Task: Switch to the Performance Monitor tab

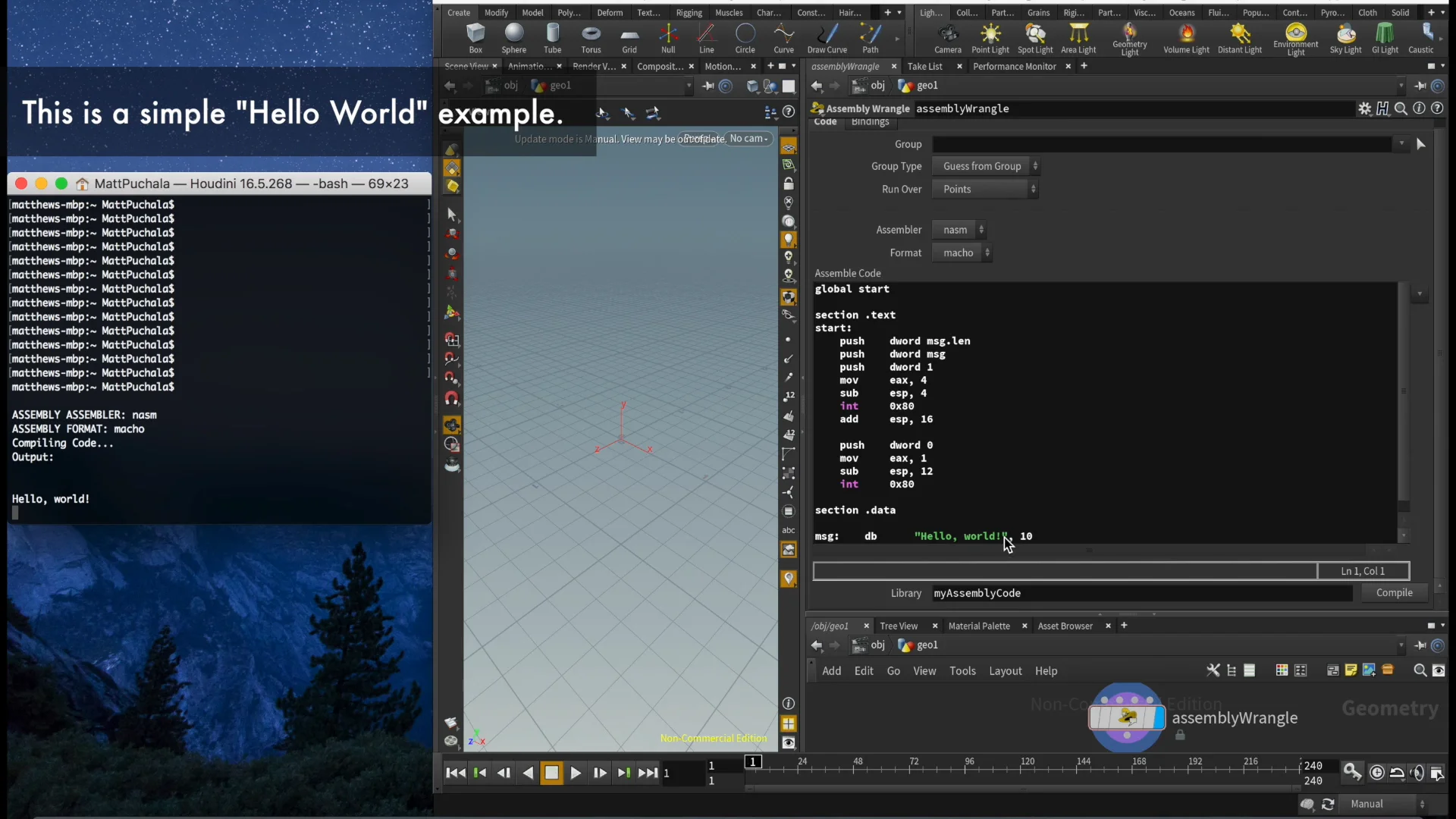Action: pyautogui.click(x=1015, y=67)
